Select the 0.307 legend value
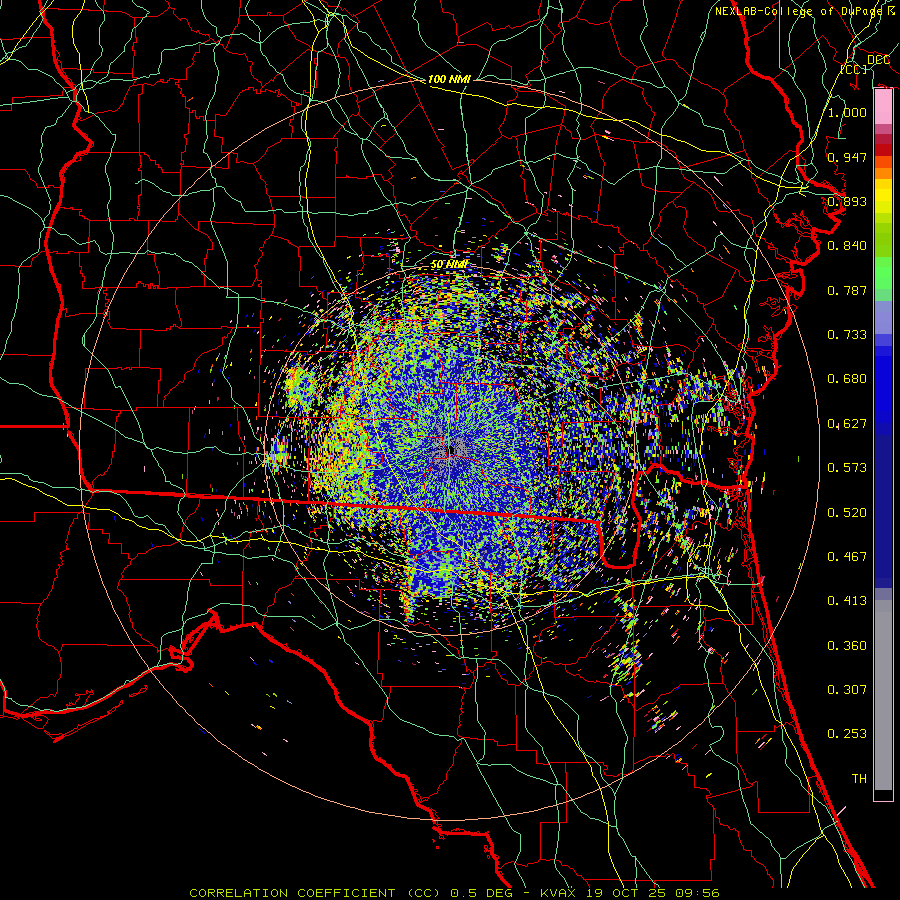The image size is (900, 900). [x=847, y=690]
